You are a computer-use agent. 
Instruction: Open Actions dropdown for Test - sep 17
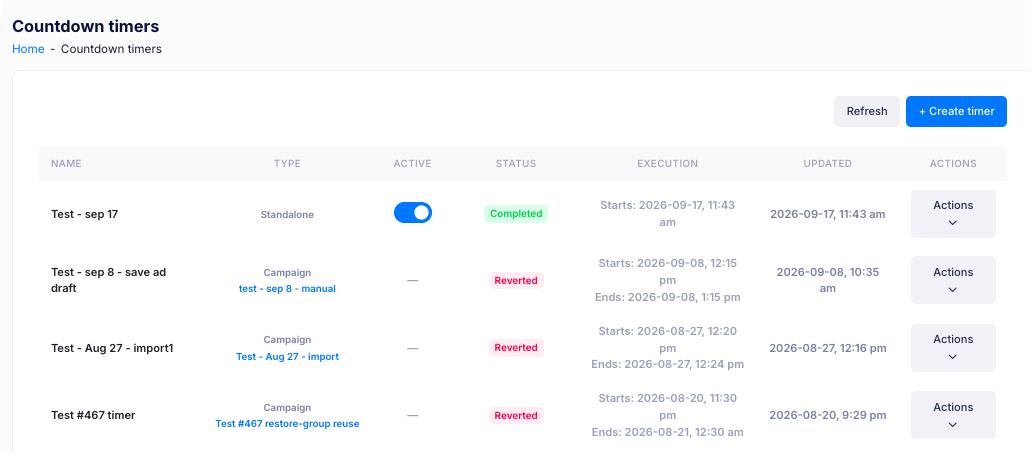pyautogui.click(x=953, y=214)
